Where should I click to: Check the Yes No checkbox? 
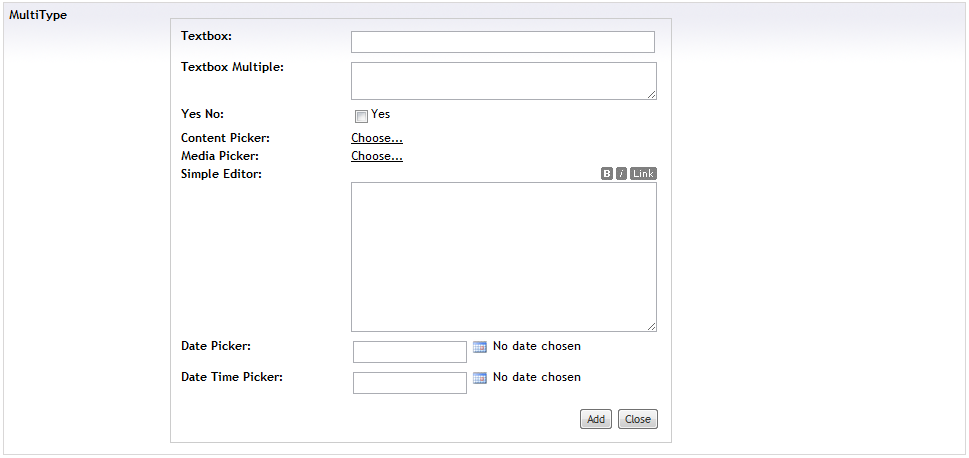(x=362, y=116)
